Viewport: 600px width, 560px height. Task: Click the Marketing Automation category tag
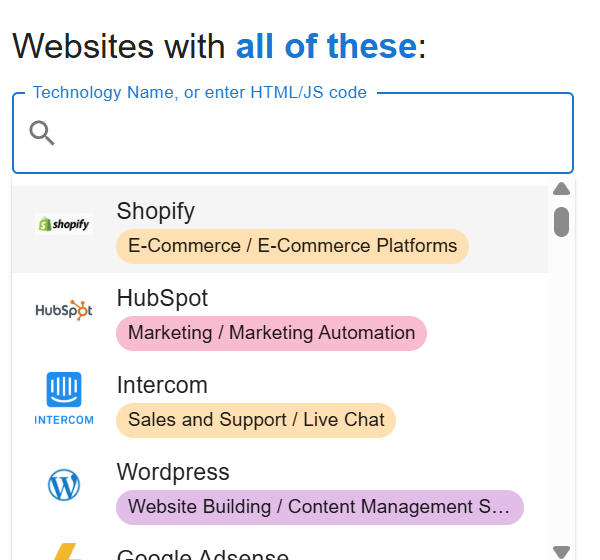(x=271, y=333)
